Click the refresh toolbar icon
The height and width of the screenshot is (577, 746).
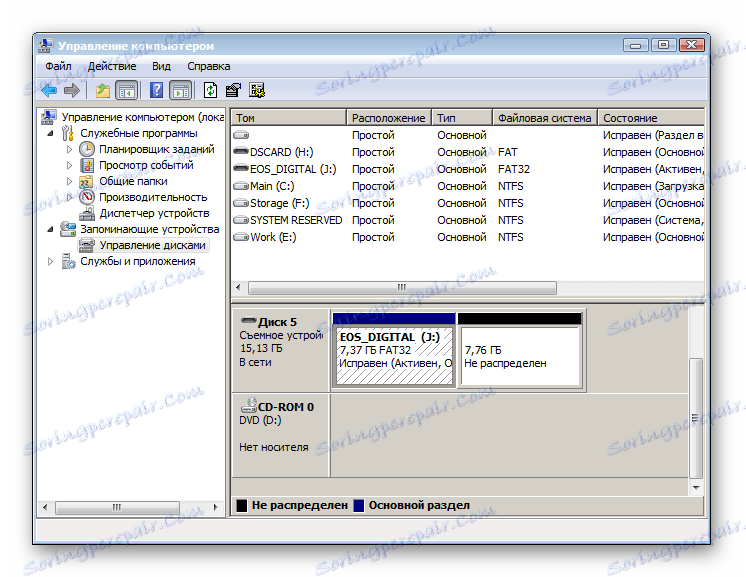click(210, 90)
